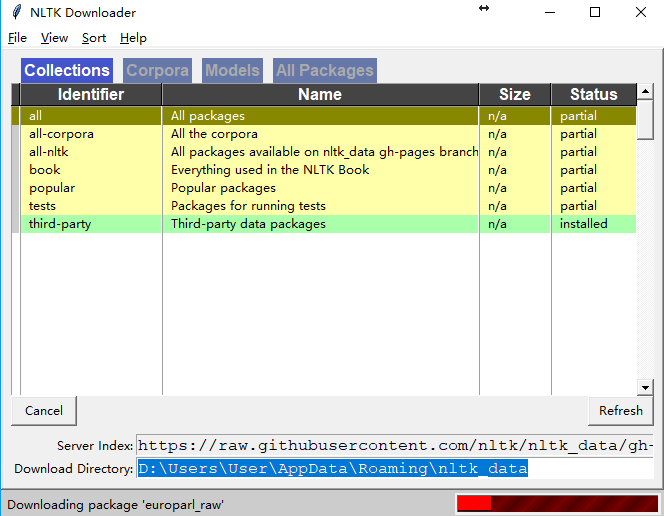
Task: Open the File menu
Action: click(x=17, y=38)
